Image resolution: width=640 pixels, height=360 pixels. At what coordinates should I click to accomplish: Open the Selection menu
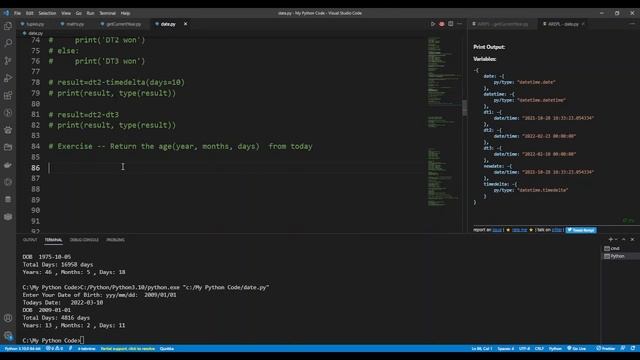click(x=47, y=13)
